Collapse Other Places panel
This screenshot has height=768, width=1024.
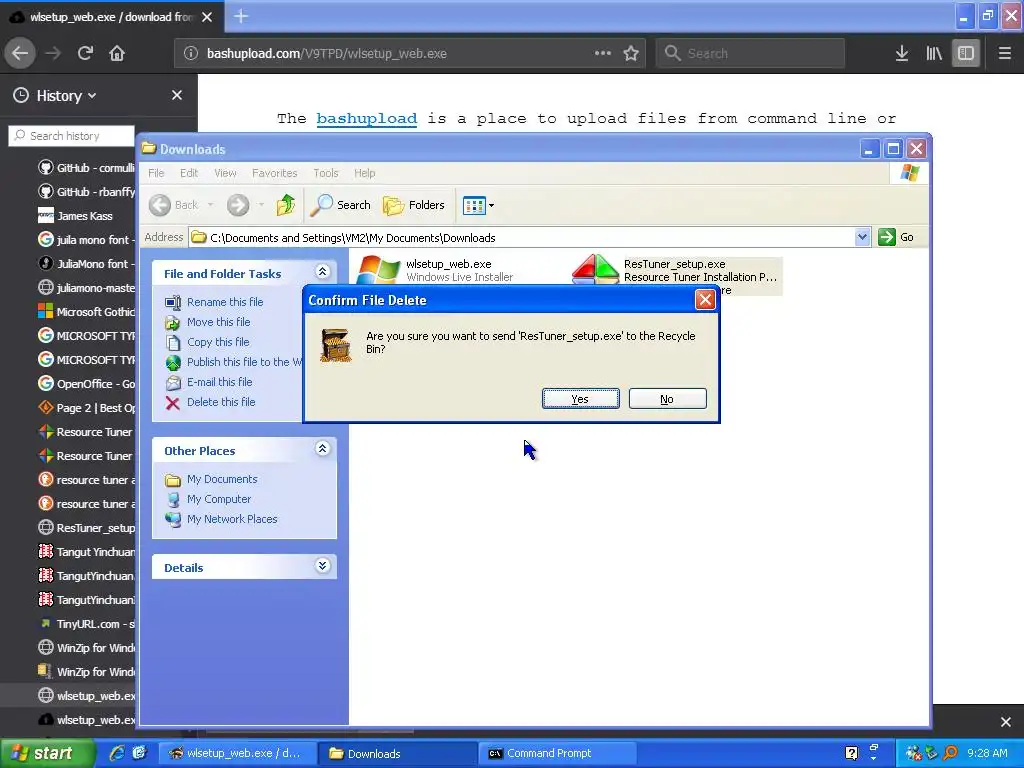[x=322, y=449]
